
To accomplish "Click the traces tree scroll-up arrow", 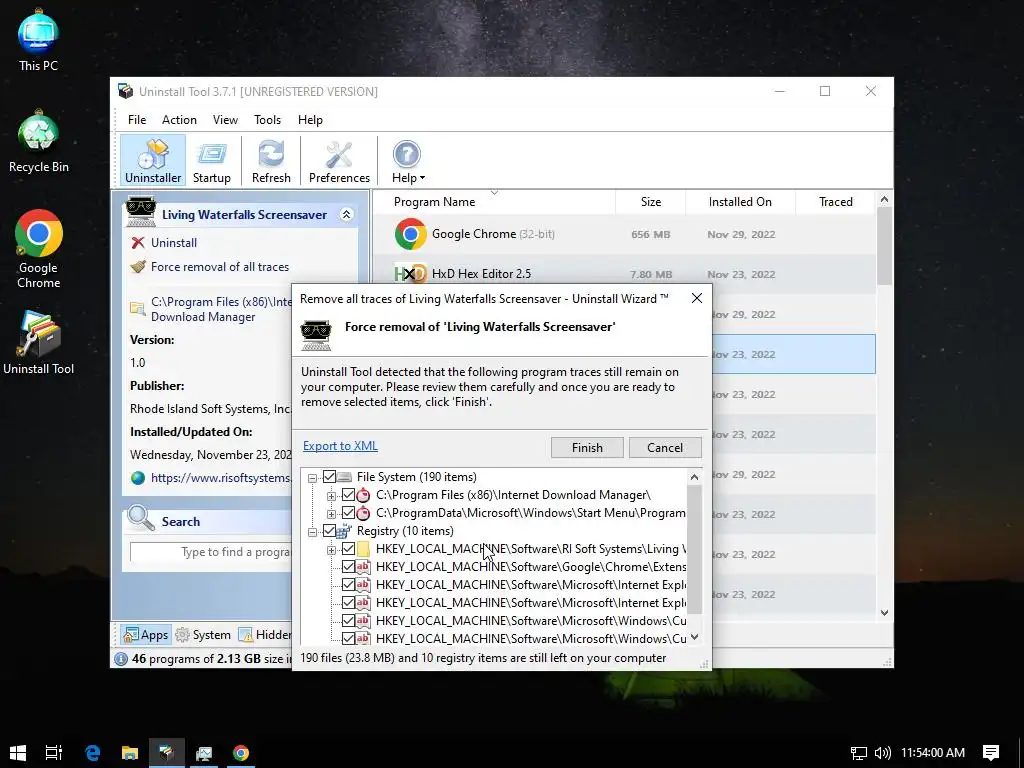I will pos(694,477).
